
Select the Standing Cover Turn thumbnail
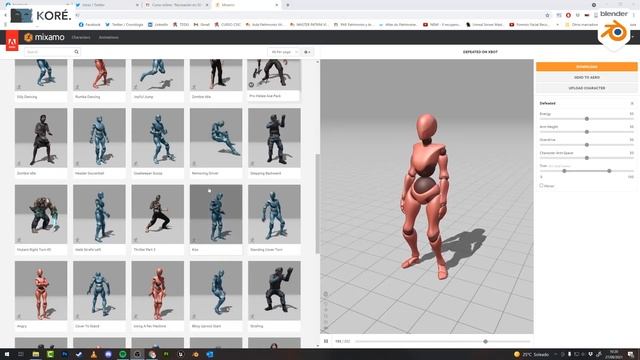coord(274,214)
